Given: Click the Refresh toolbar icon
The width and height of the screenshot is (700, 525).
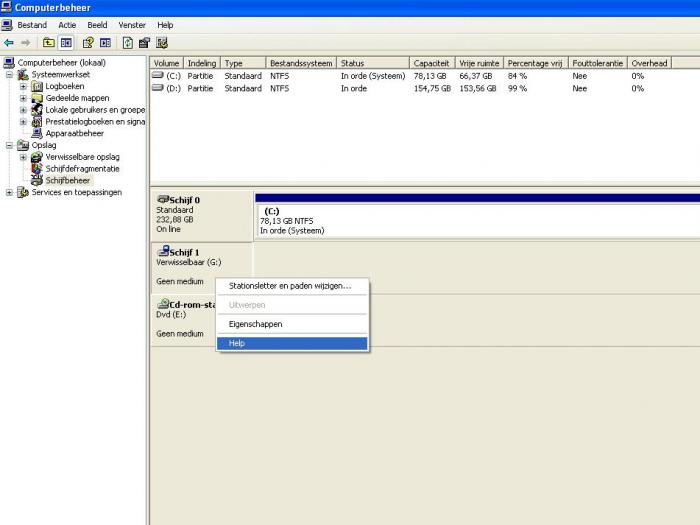Looking at the screenshot, I should click(127, 43).
